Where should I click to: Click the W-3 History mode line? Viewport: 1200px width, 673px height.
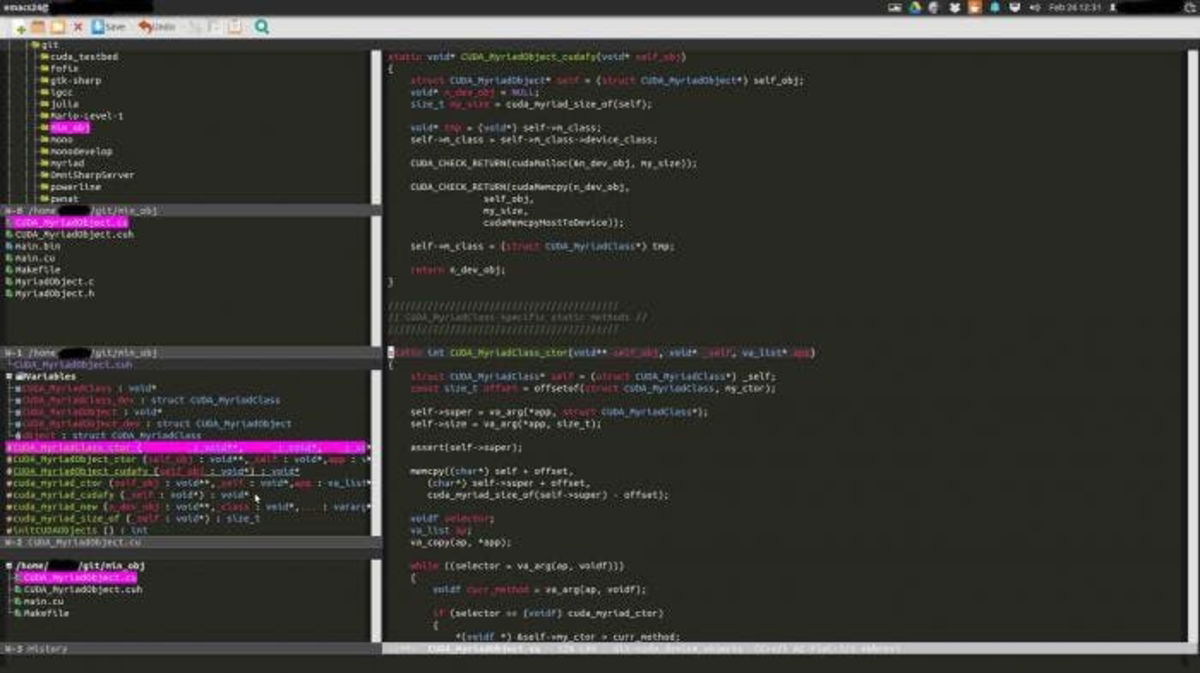click(190, 649)
